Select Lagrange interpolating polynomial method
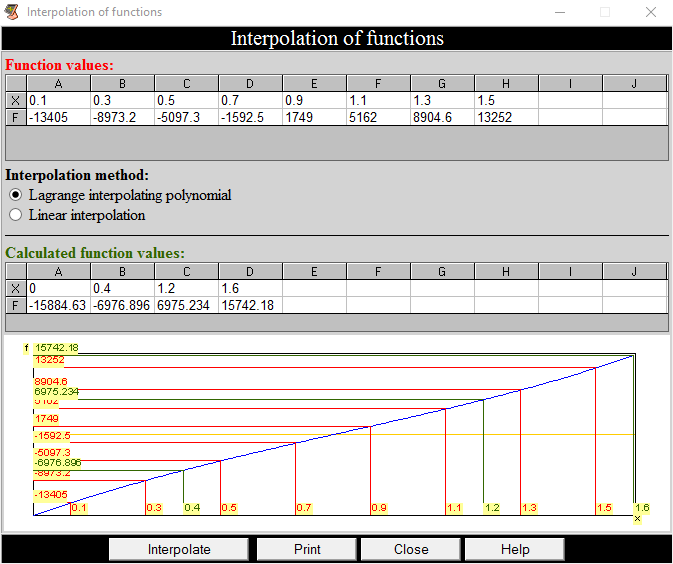The width and height of the screenshot is (673, 564). (15, 195)
